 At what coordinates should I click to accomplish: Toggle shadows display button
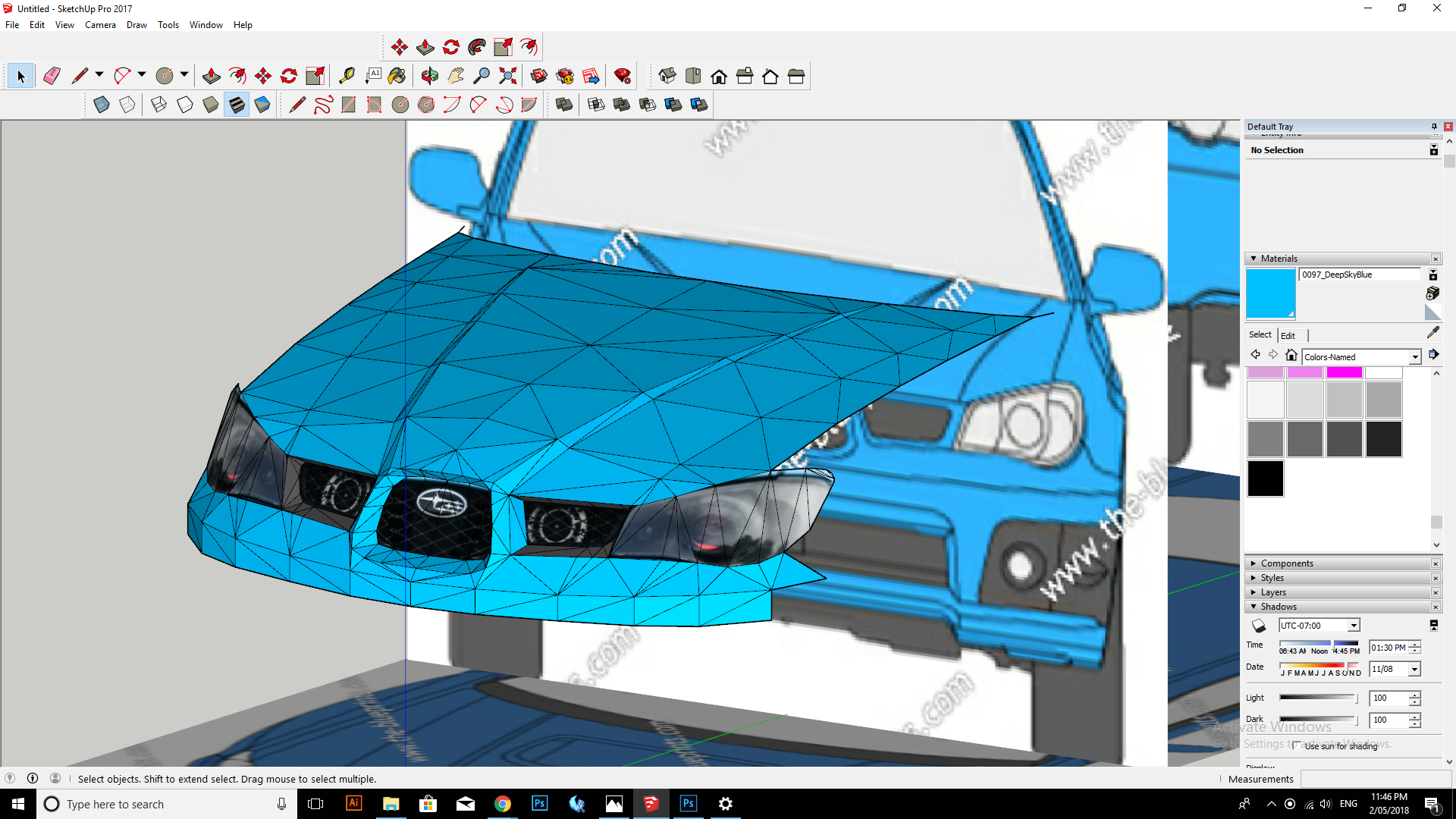(x=1259, y=626)
